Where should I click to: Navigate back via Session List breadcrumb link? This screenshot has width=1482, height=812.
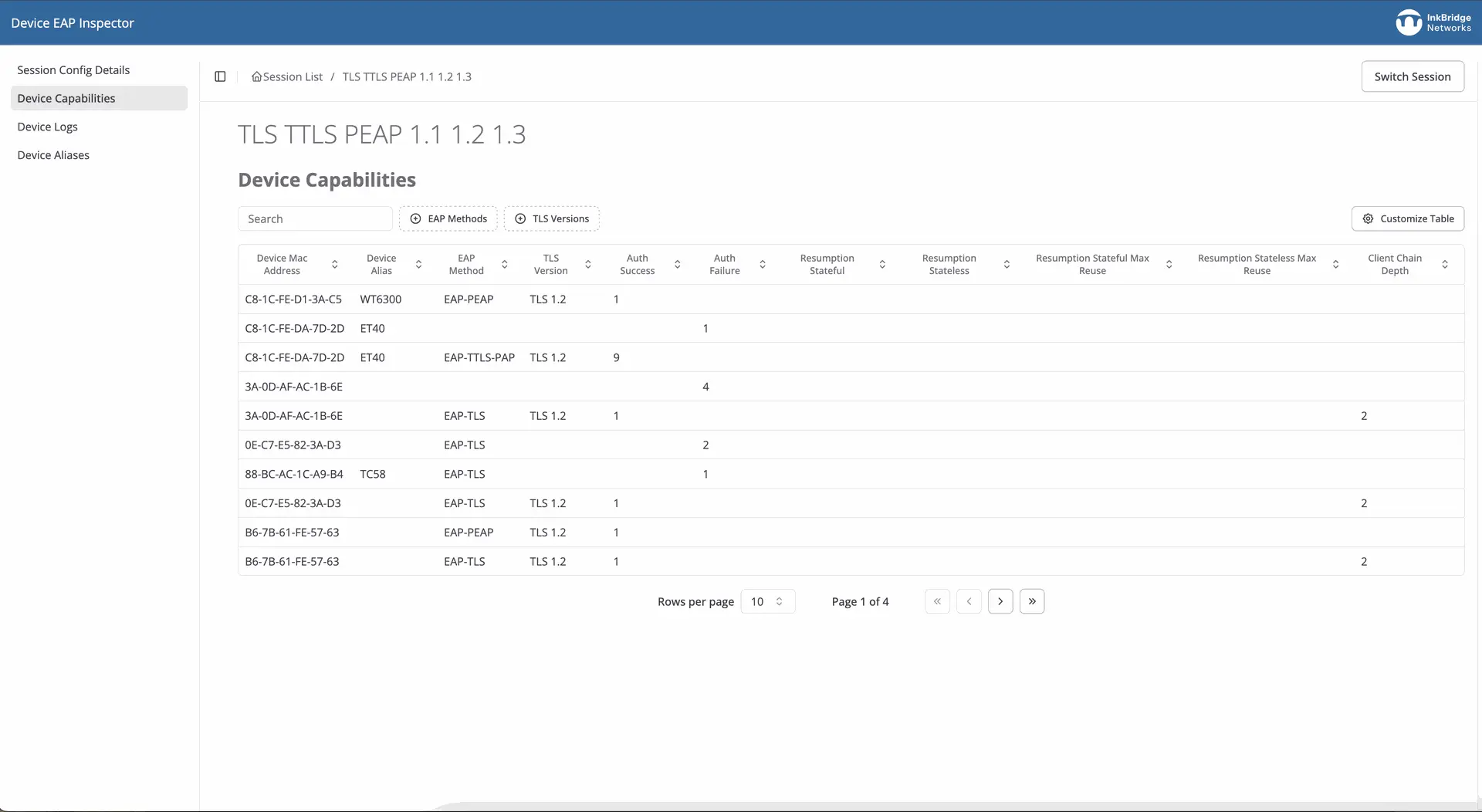(x=293, y=76)
